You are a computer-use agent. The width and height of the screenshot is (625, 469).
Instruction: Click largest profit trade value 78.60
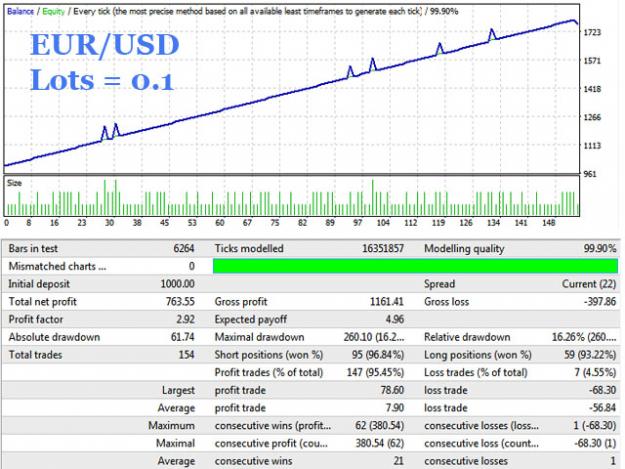pyautogui.click(x=392, y=390)
